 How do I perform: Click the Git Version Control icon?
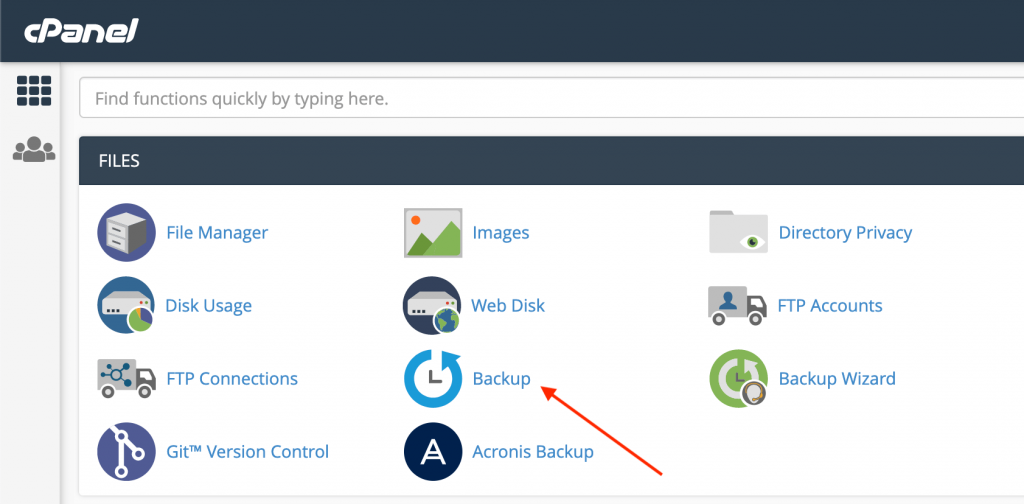[126, 452]
